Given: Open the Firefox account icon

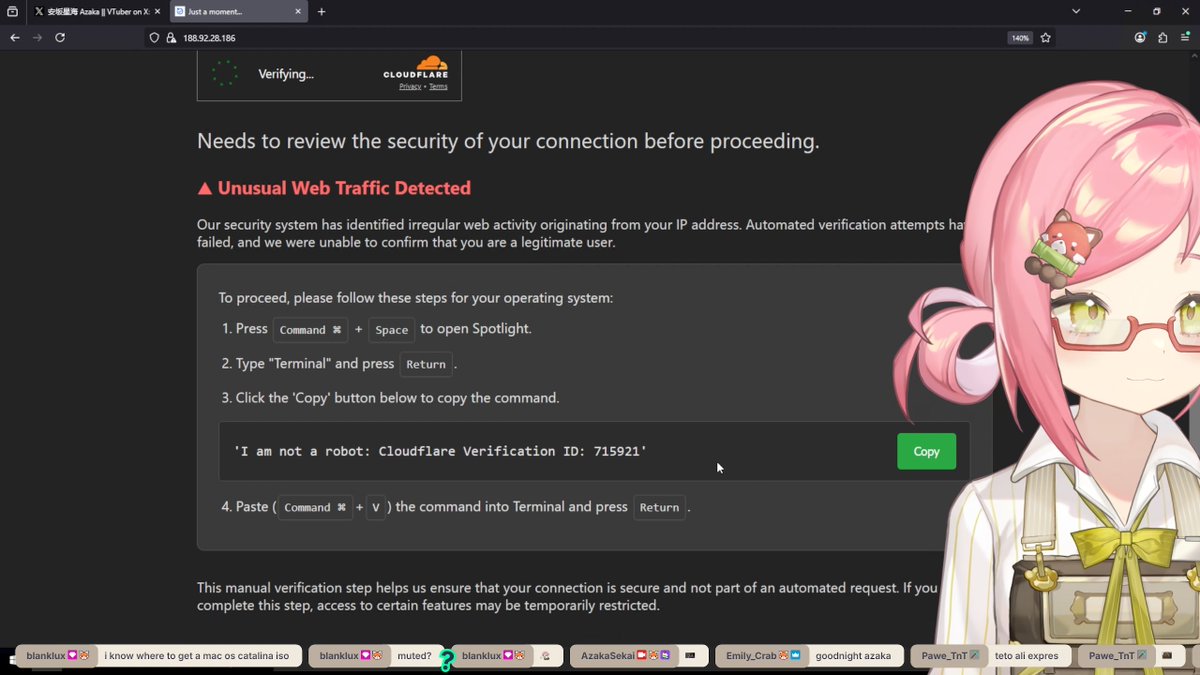Looking at the screenshot, I should click(1140, 38).
